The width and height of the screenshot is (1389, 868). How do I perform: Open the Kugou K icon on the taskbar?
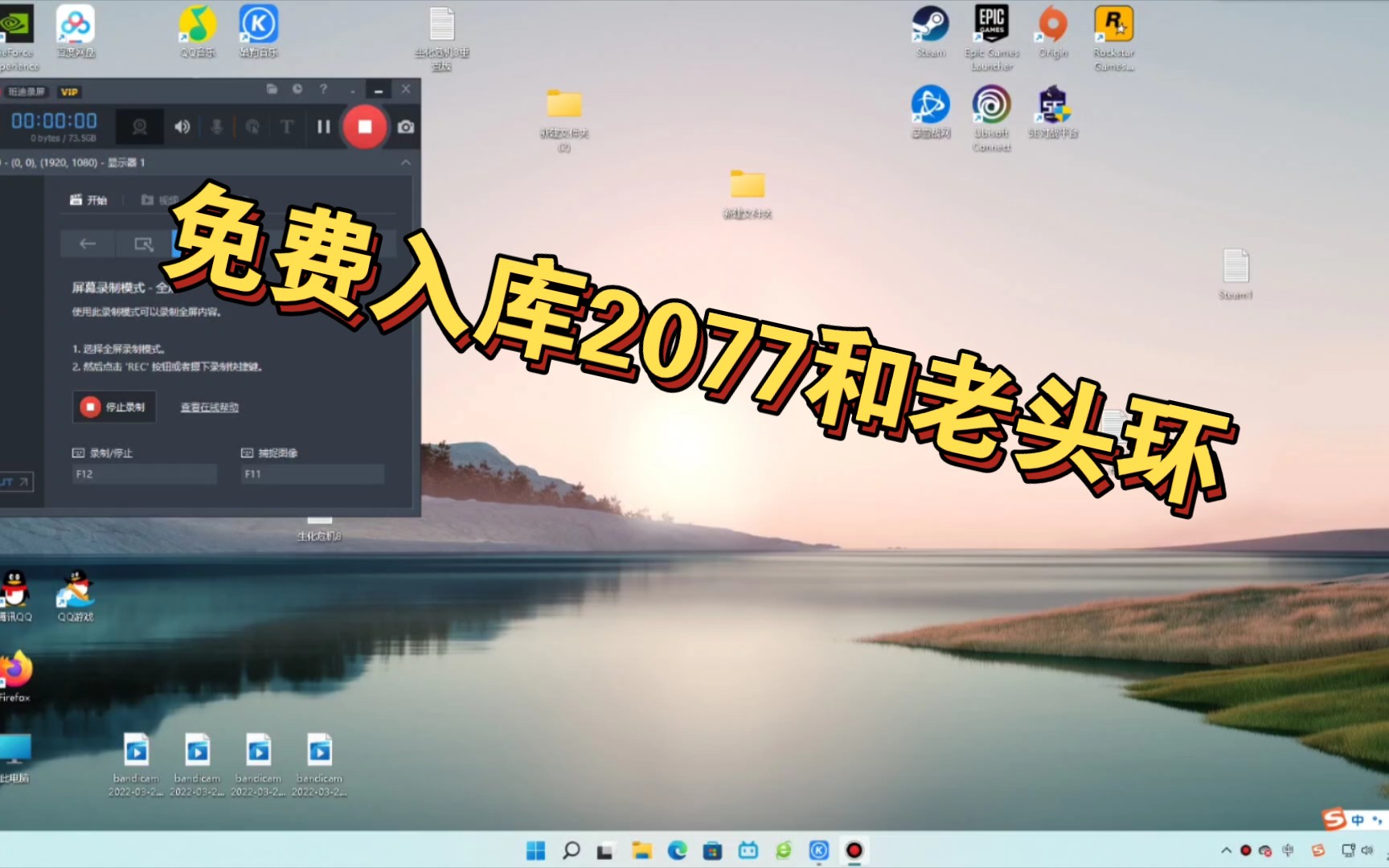coord(818,850)
